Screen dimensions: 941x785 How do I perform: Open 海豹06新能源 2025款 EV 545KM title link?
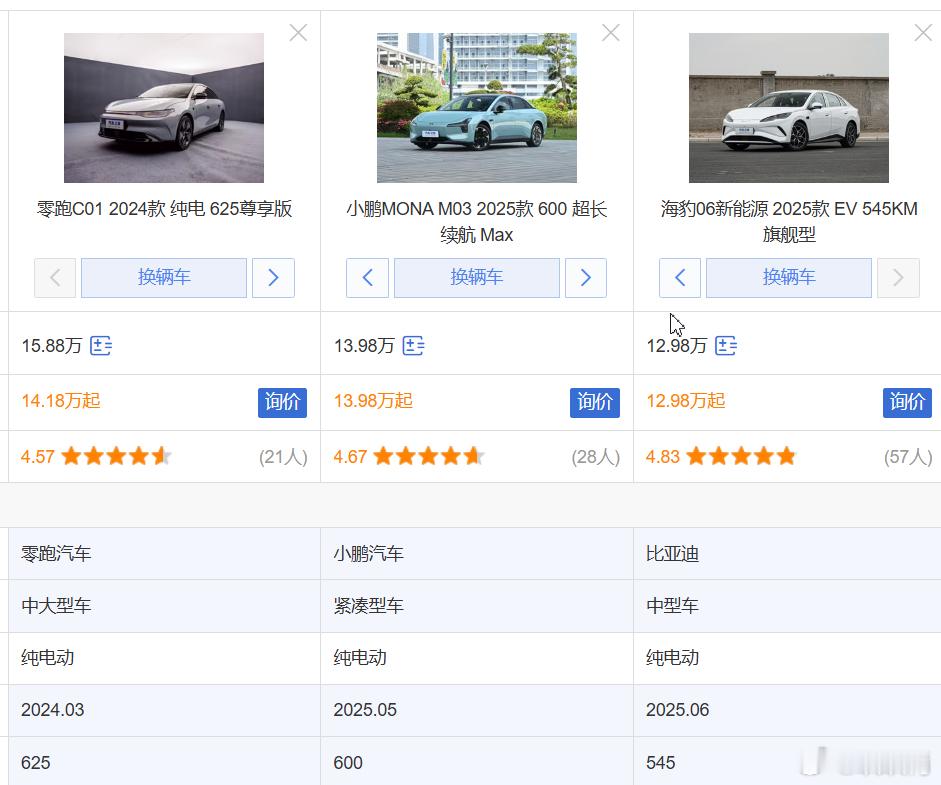coord(789,221)
